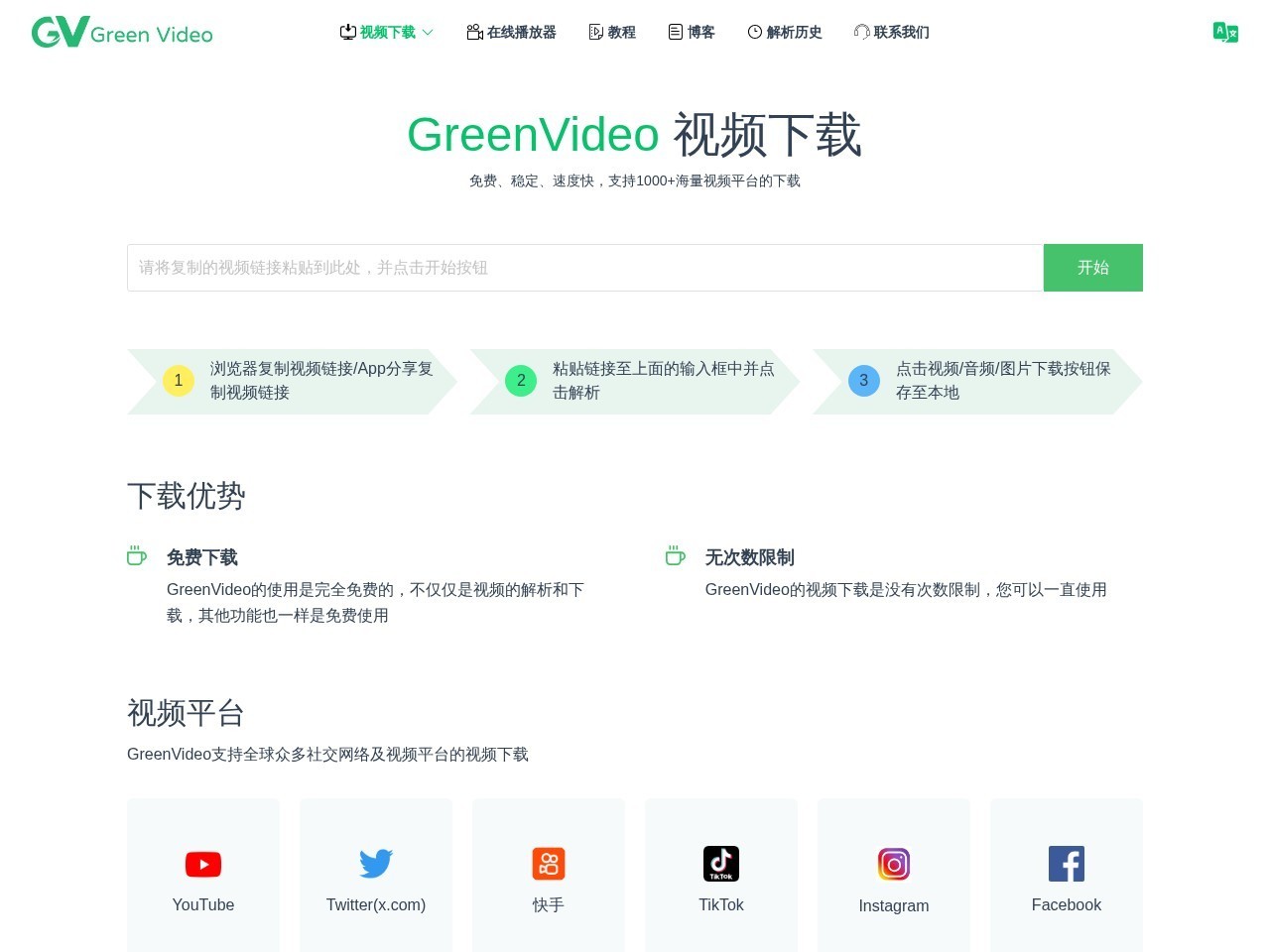This screenshot has height=952, width=1270.
Task: Click the GreenVideo 视频下载 main title
Action: [x=635, y=135]
